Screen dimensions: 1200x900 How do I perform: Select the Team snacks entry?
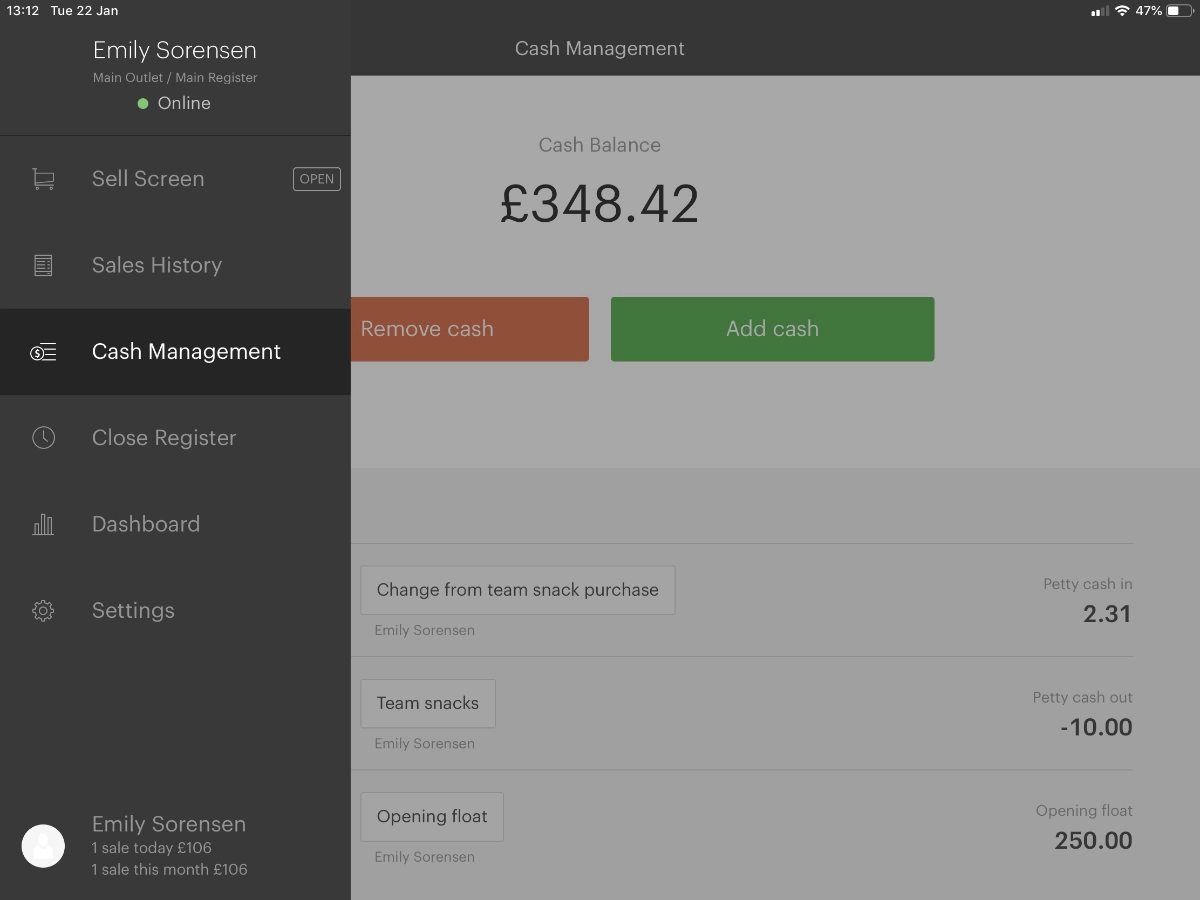coord(428,703)
